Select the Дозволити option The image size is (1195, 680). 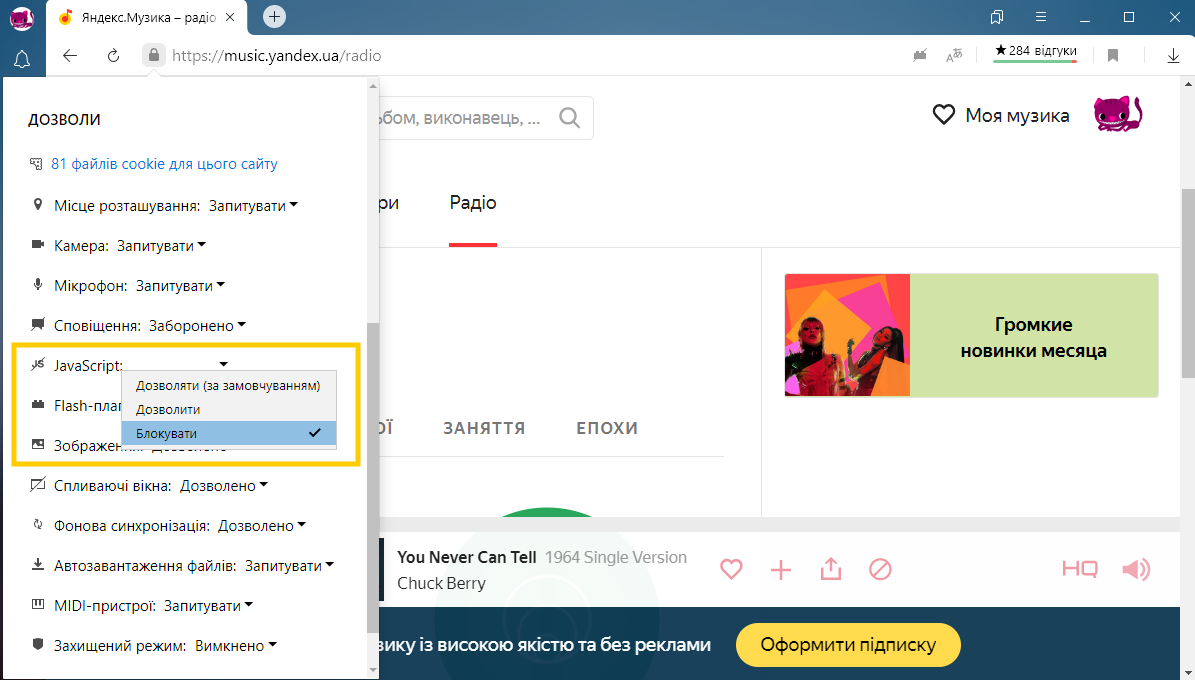(x=229, y=409)
